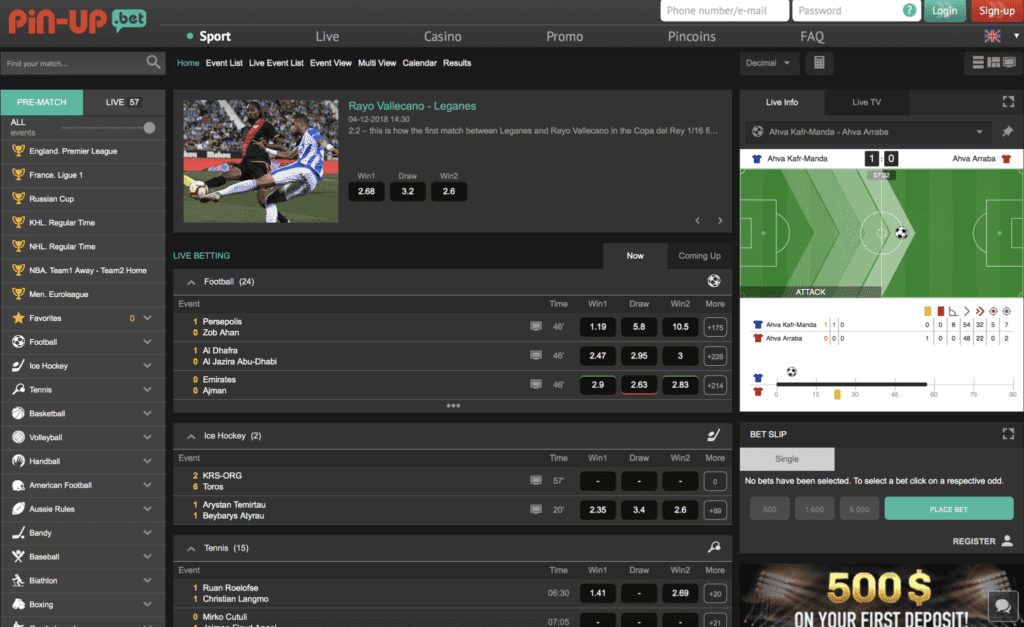Switch to grid layout view icon
1024x627 pixels.
(993, 63)
